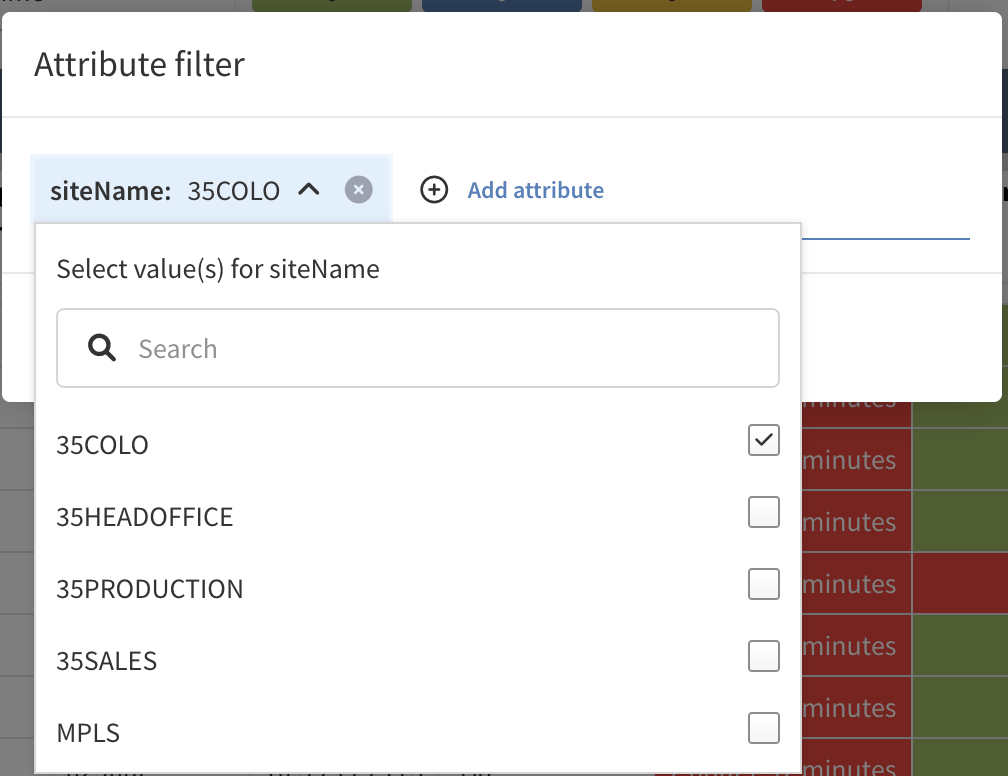The width and height of the screenshot is (1008, 776).
Task: Check the MPLS checkbox
Action: (764, 728)
